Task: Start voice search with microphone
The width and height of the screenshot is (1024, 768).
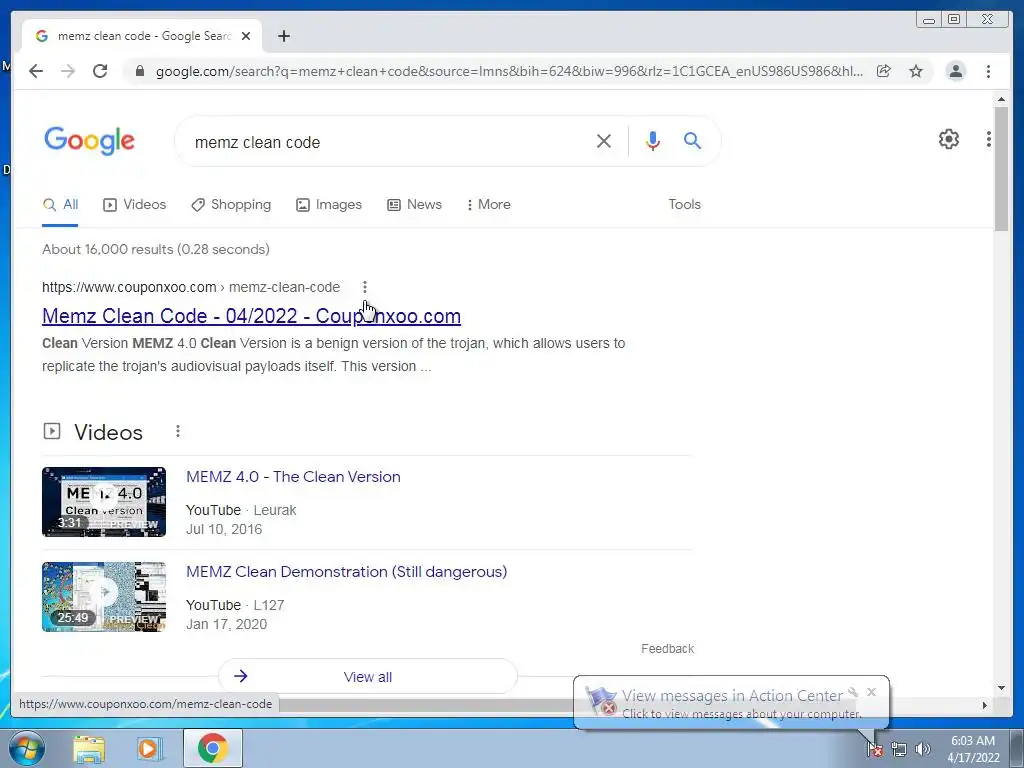Action: 652,141
